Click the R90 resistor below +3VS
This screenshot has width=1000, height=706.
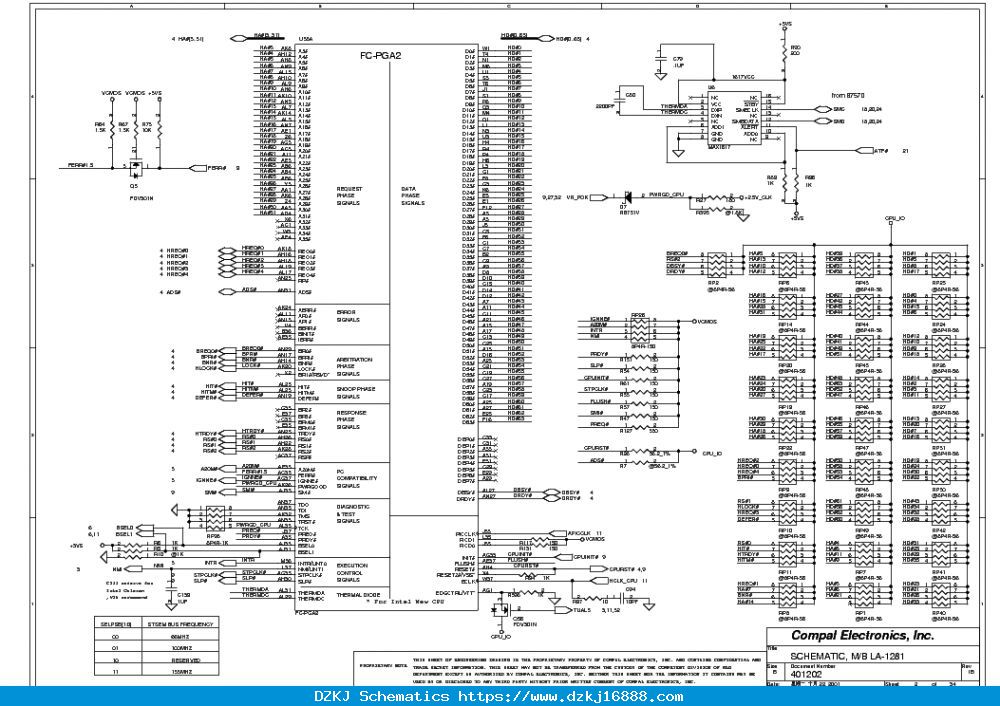[x=785, y=51]
